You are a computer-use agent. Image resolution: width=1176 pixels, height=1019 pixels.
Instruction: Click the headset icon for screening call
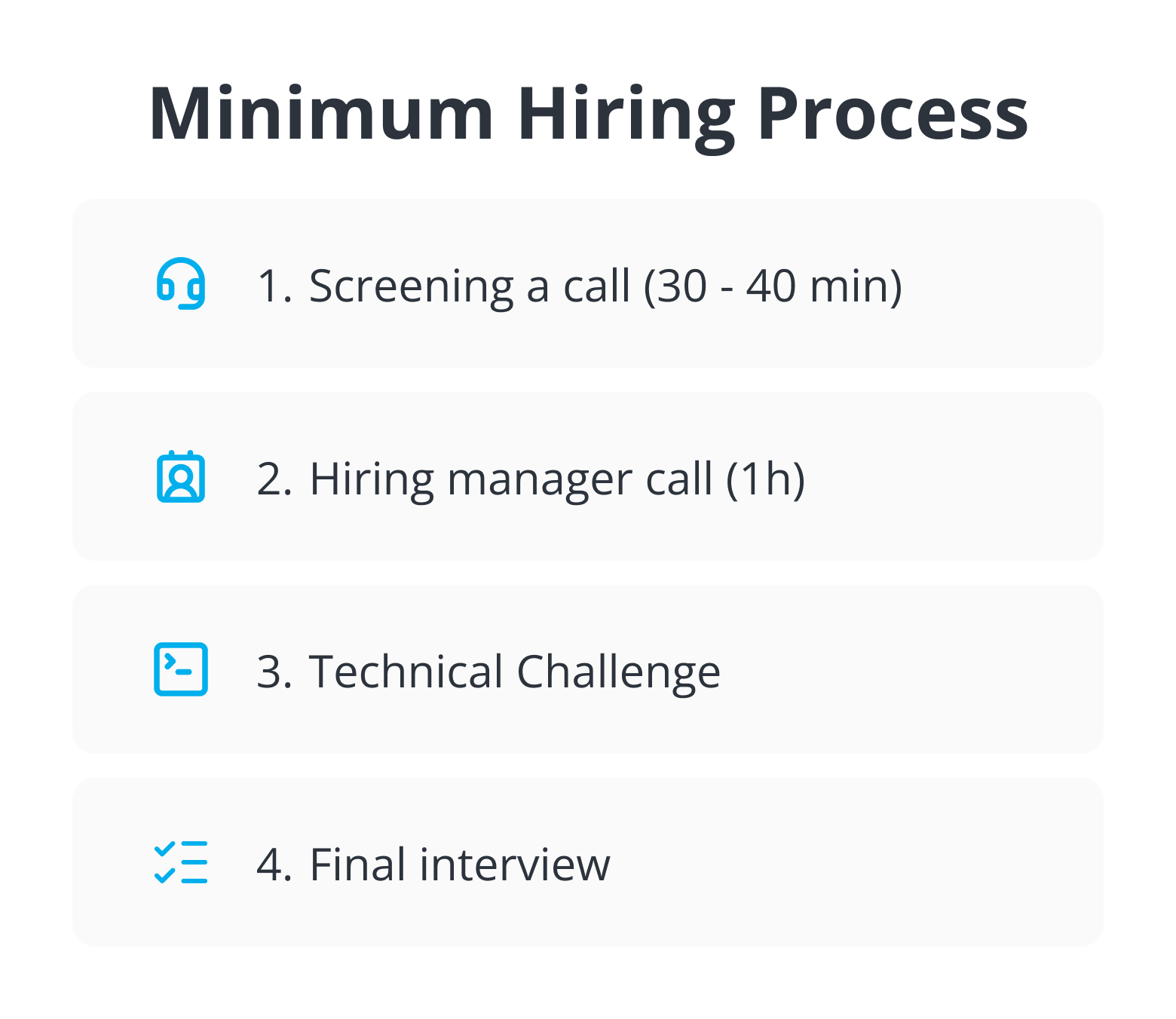point(181,284)
